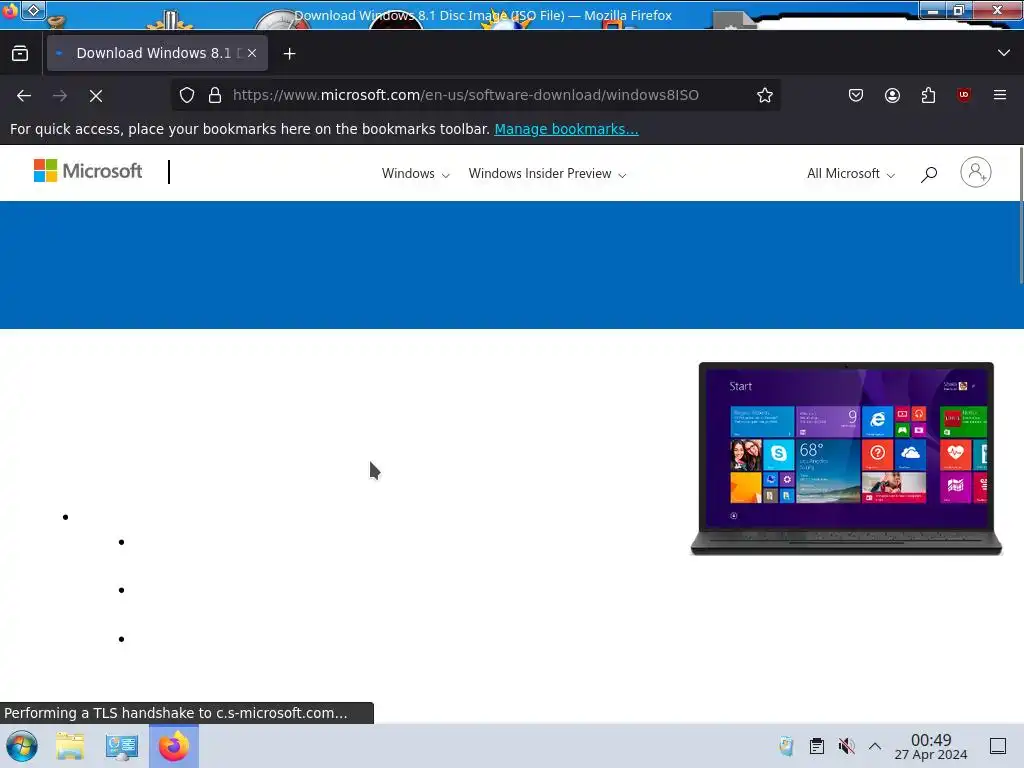Expand Windows Insider Preview menu
Viewport: 1024px width, 768px height.
click(547, 174)
